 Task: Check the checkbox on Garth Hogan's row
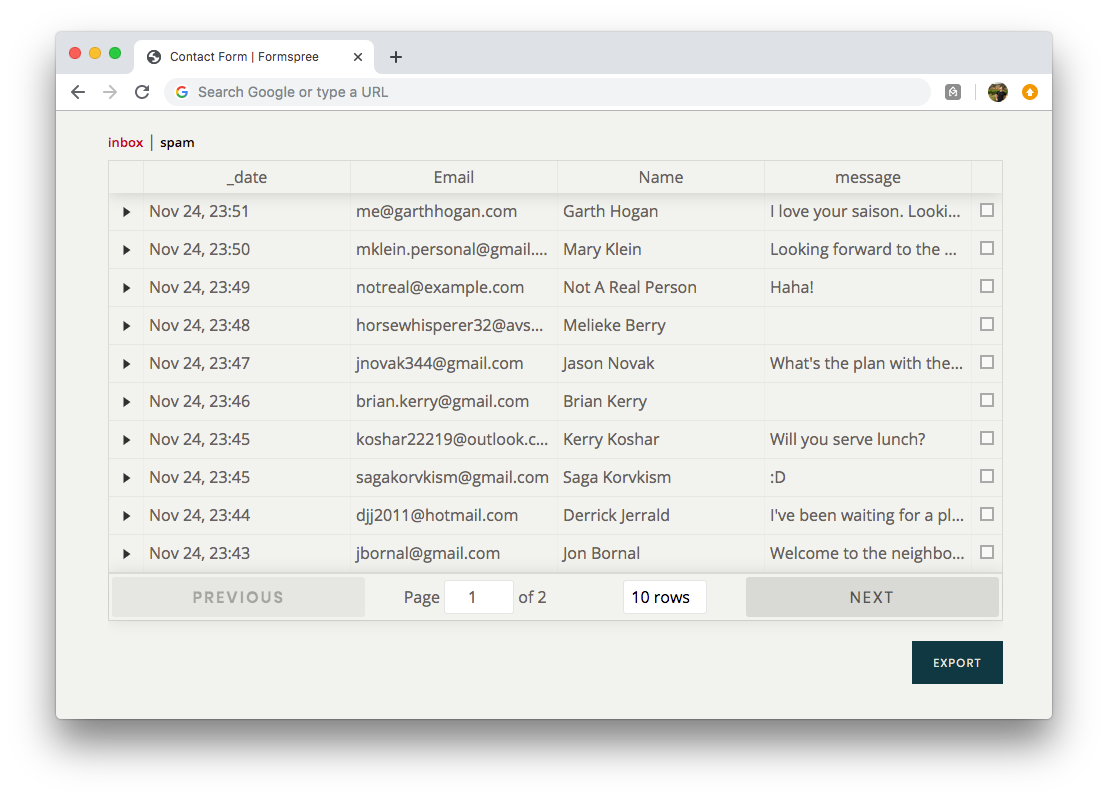(986, 210)
